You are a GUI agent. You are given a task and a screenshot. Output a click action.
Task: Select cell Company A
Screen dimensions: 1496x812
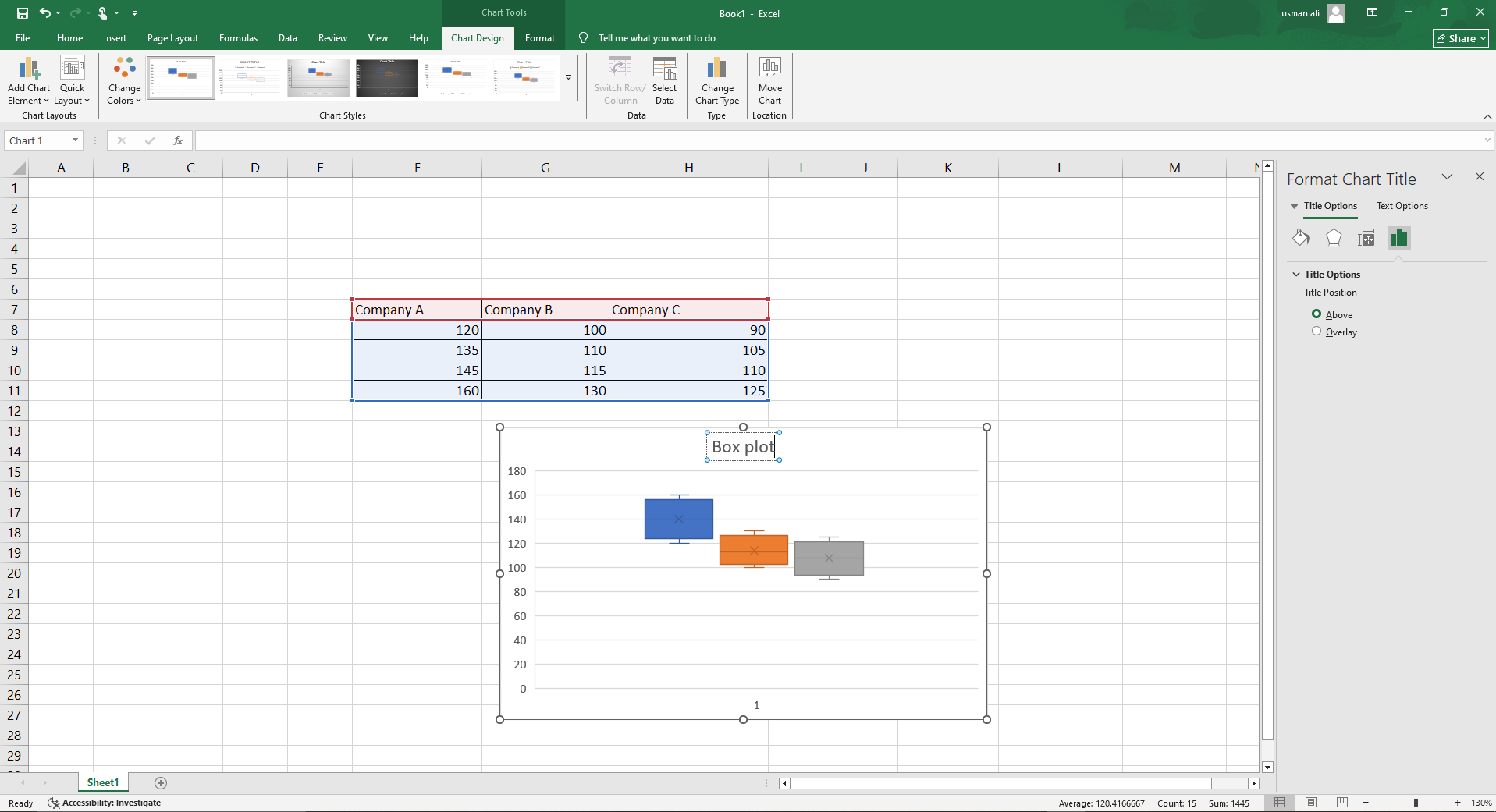pos(417,310)
